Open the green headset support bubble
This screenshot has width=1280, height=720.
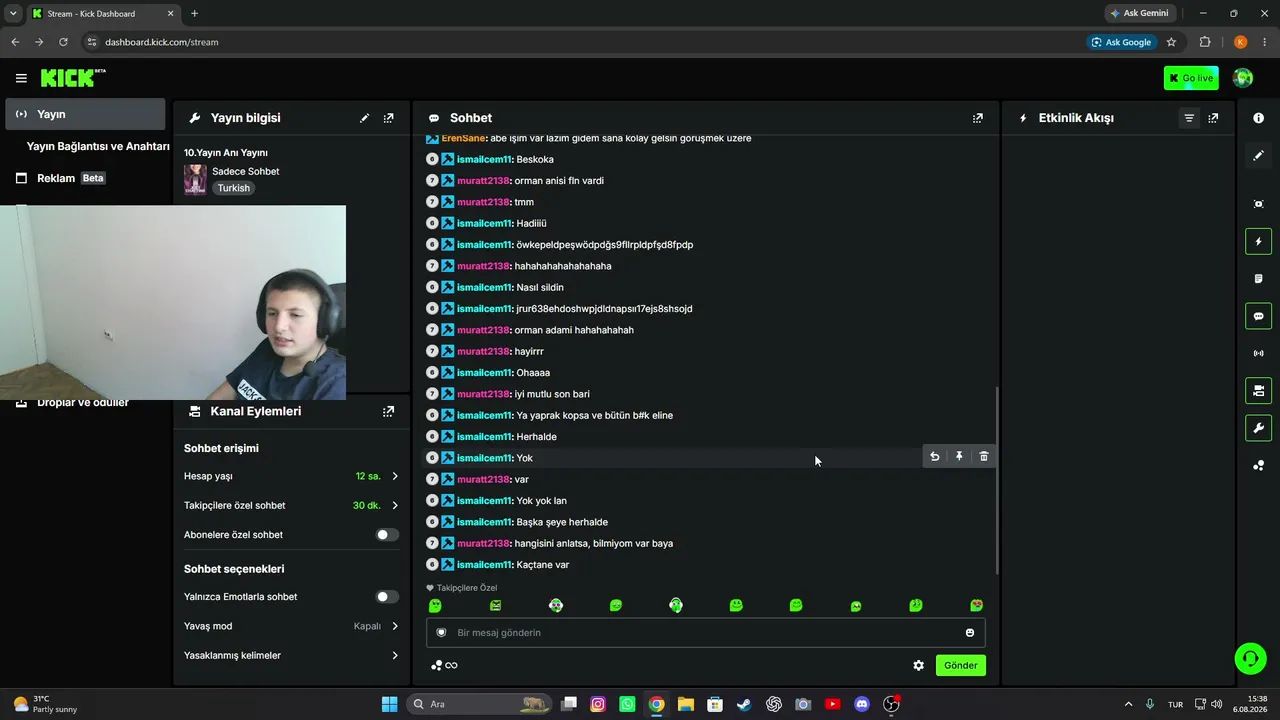pyautogui.click(x=1250, y=658)
